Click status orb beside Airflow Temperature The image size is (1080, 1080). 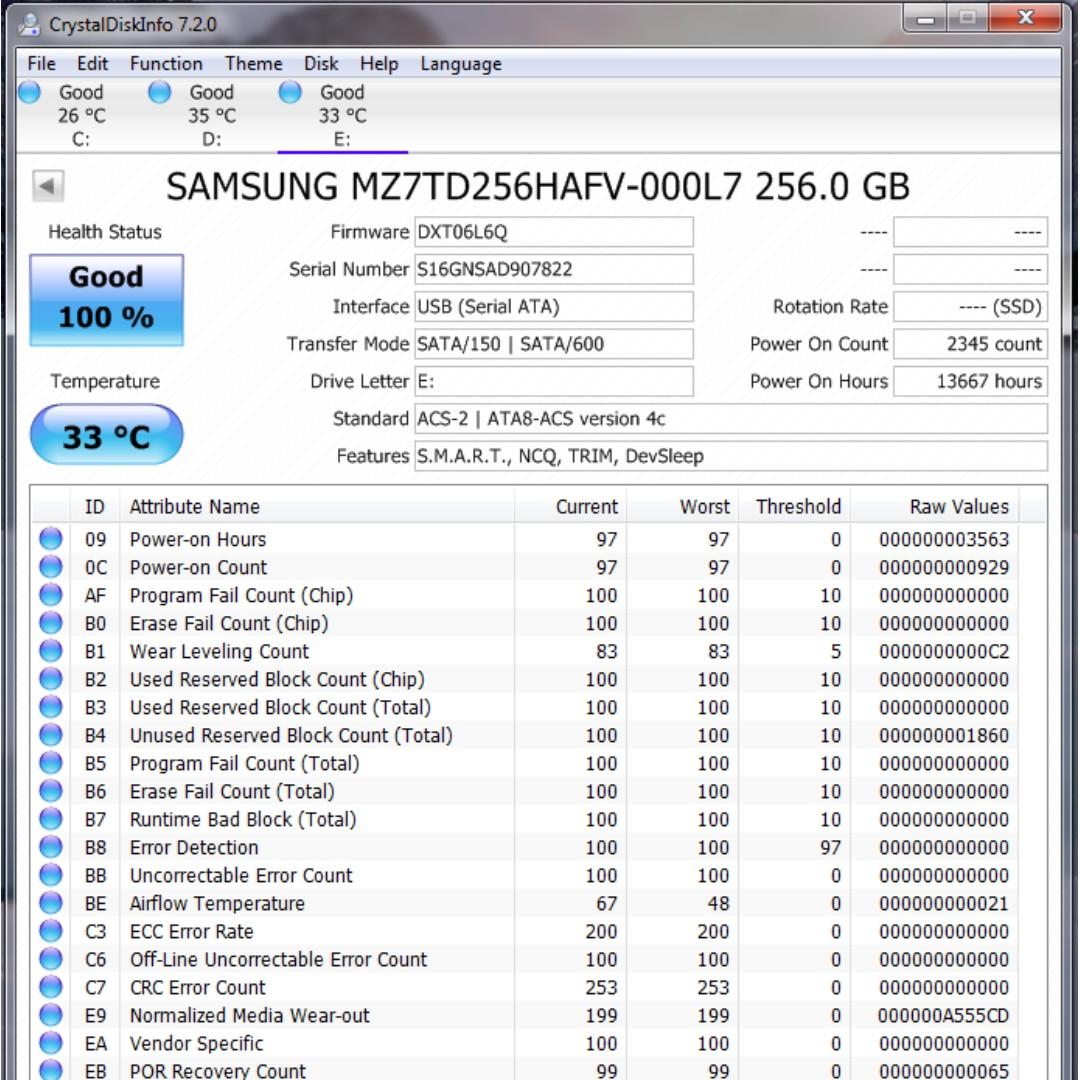coord(51,904)
